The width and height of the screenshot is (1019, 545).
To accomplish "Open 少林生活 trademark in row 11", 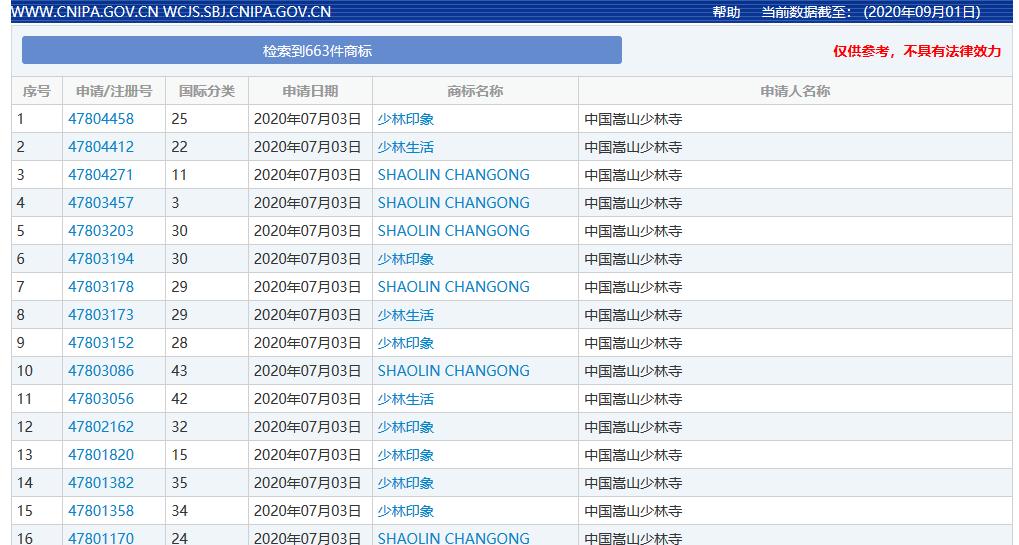I will coord(406,398).
